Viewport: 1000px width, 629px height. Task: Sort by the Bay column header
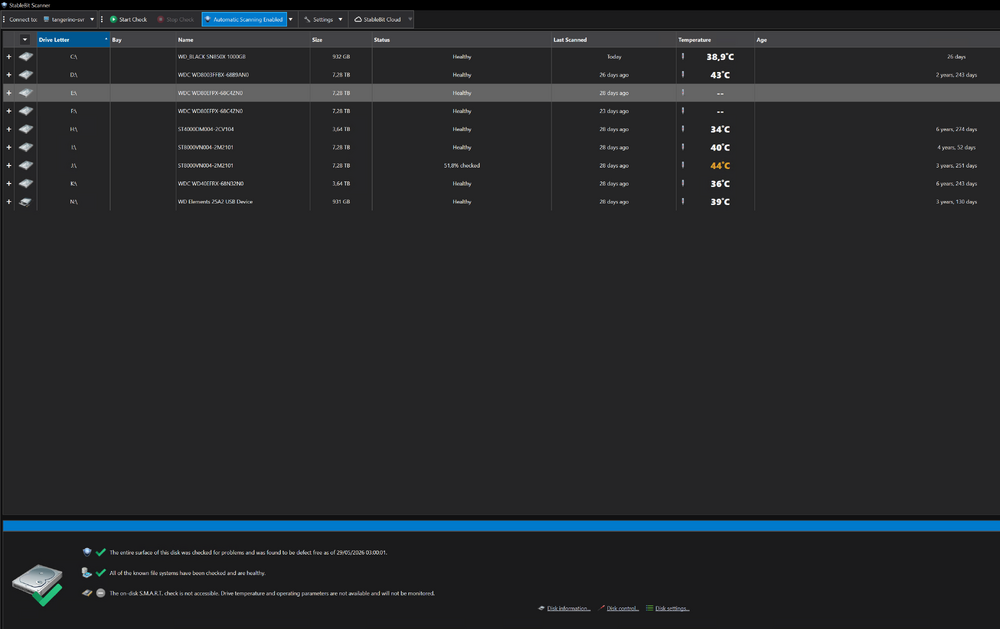143,40
